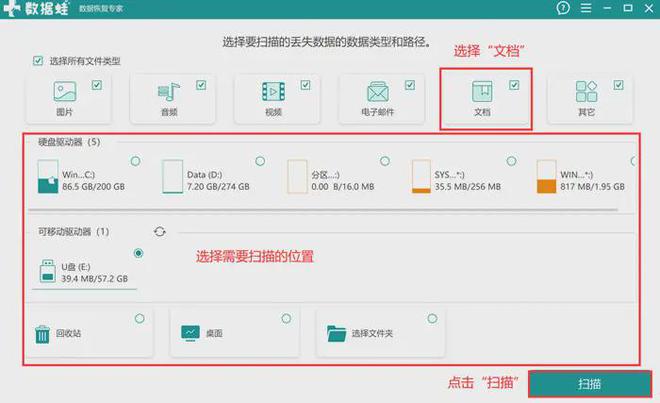
Task: Toggle the 文档 file type checkbox
Action: [x=514, y=85]
